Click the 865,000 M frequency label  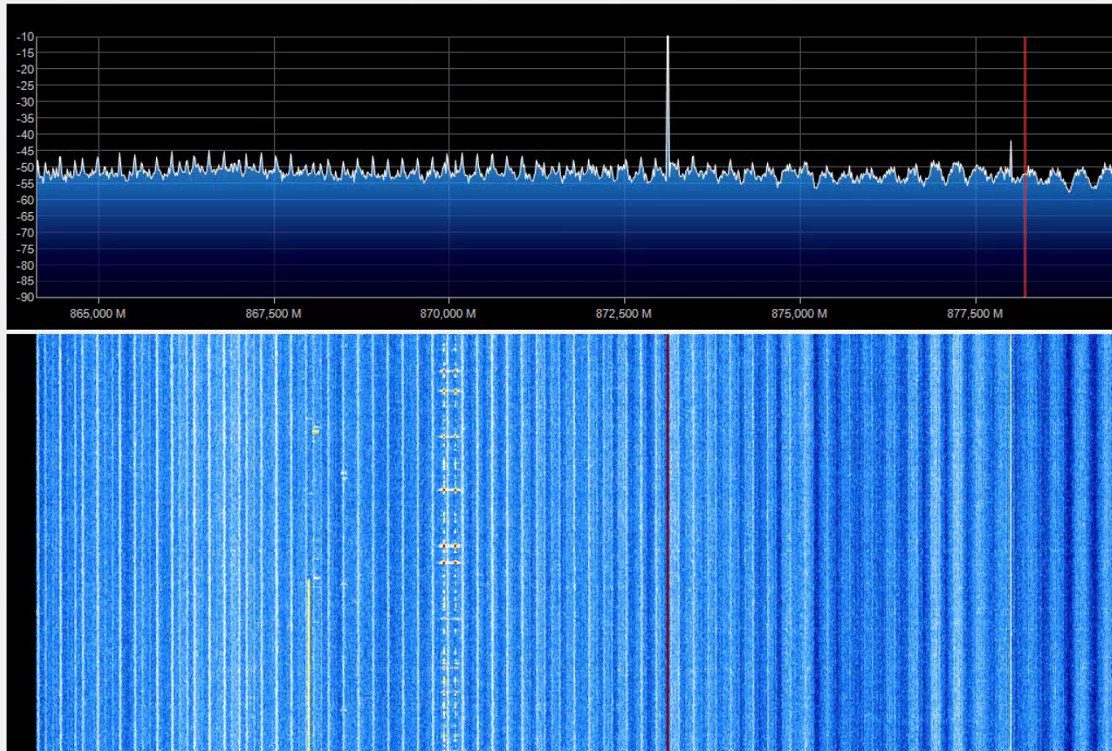pyautogui.click(x=98, y=313)
